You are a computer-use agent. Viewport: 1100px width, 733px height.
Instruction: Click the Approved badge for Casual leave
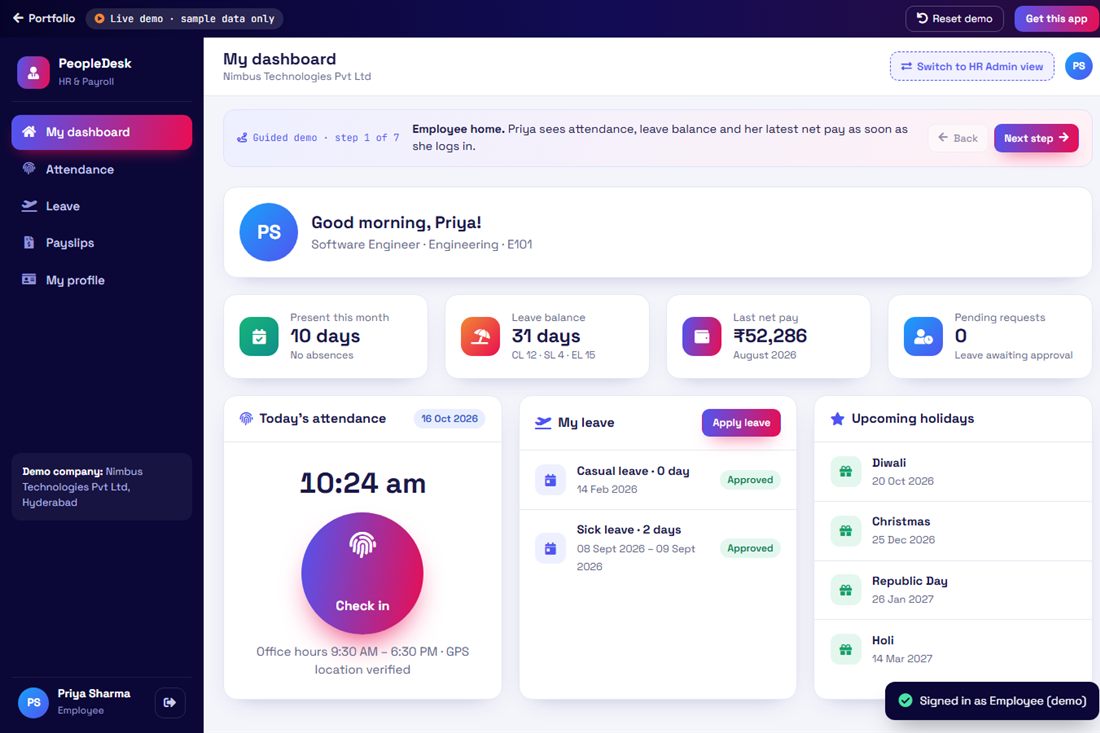(x=750, y=480)
